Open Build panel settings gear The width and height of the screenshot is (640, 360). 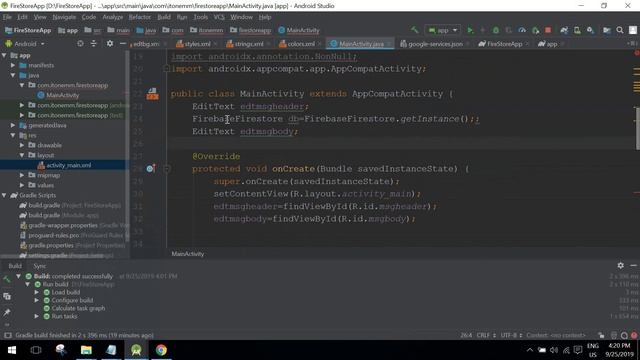point(620,266)
